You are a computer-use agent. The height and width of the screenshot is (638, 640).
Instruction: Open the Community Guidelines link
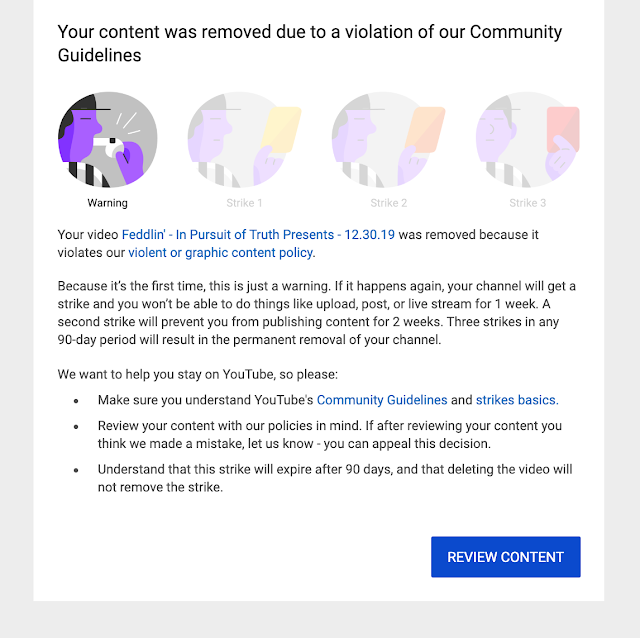click(x=382, y=400)
